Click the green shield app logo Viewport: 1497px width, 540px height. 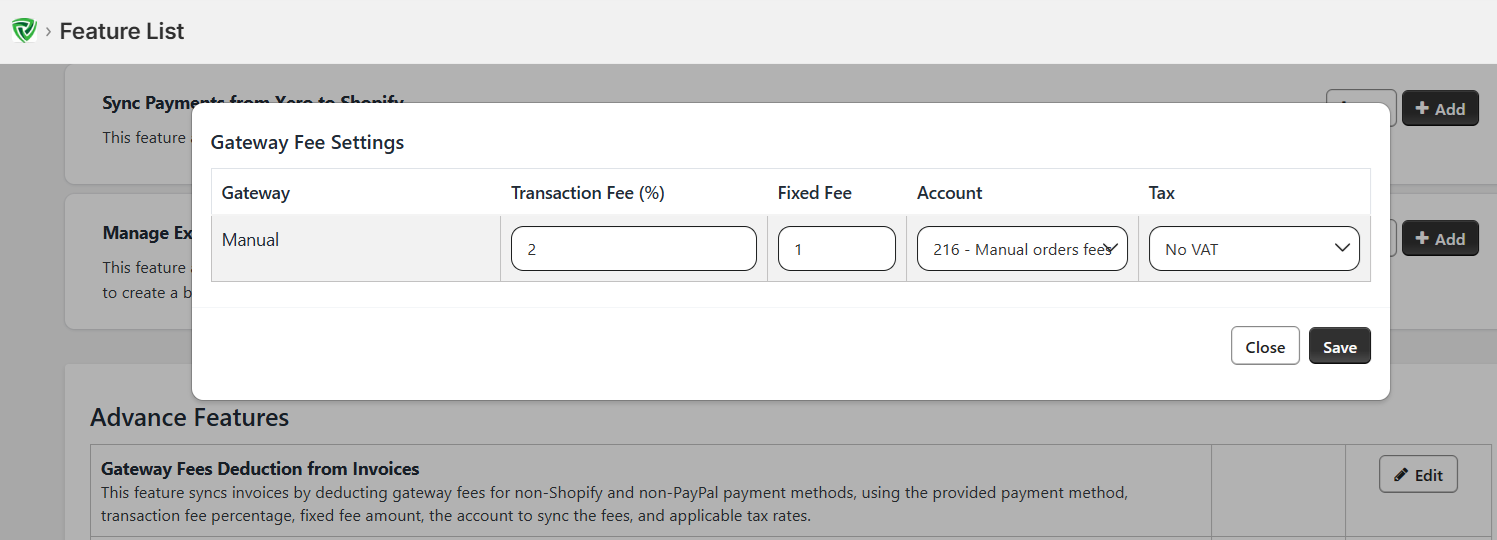click(23, 31)
